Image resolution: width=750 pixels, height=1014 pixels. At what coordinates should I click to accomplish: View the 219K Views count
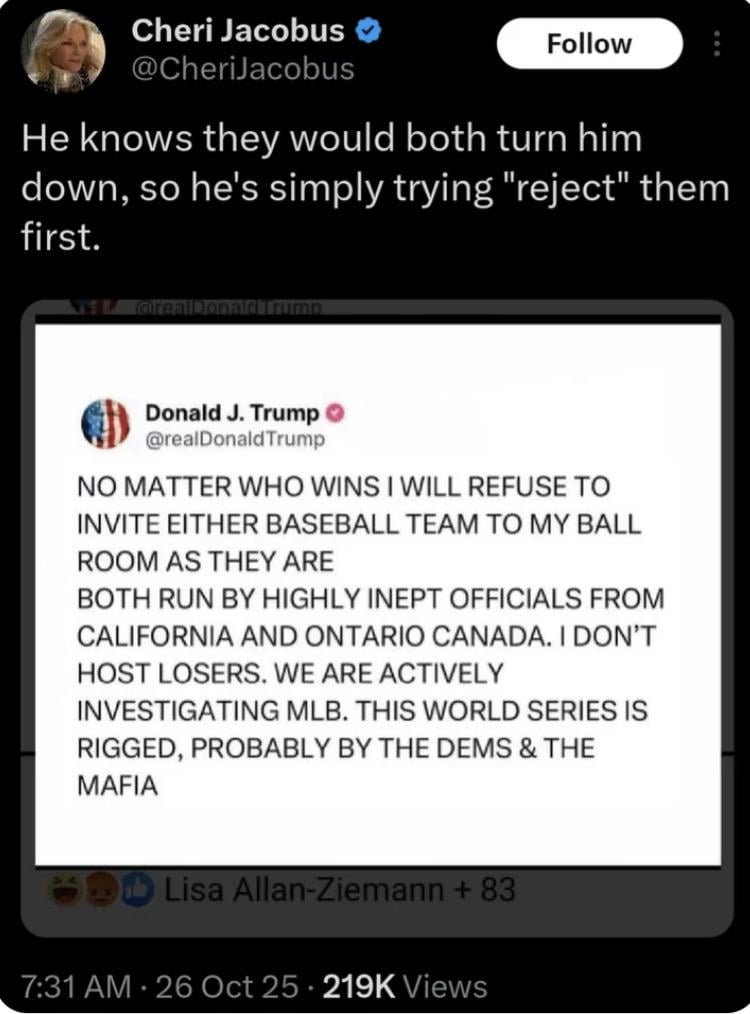pos(404,987)
